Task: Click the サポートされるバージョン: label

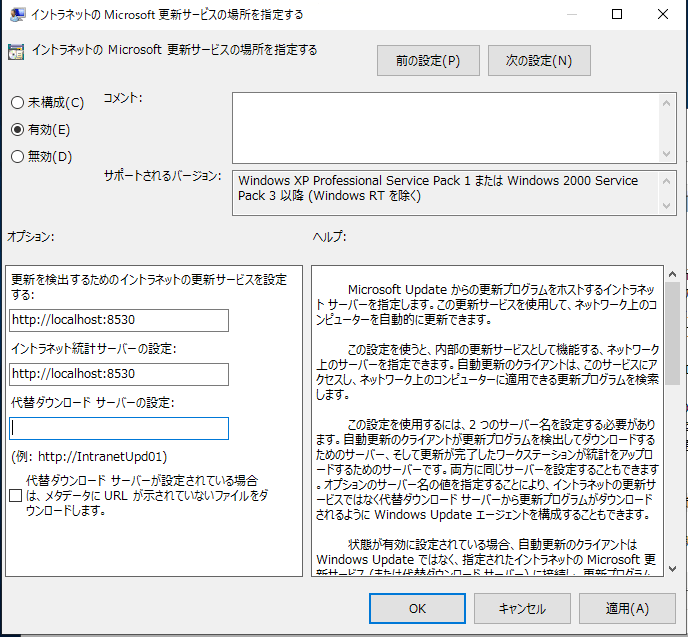Action: tap(162, 176)
